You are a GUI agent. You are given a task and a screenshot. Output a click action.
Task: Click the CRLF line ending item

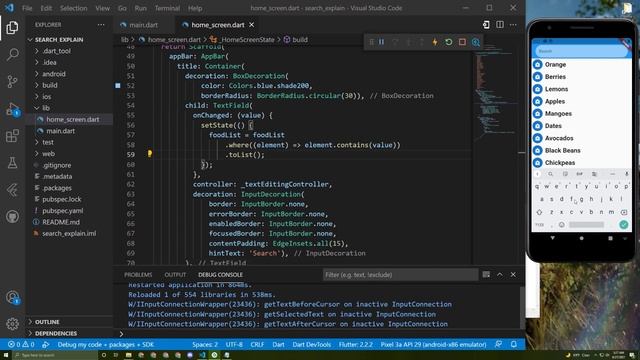[257, 344]
